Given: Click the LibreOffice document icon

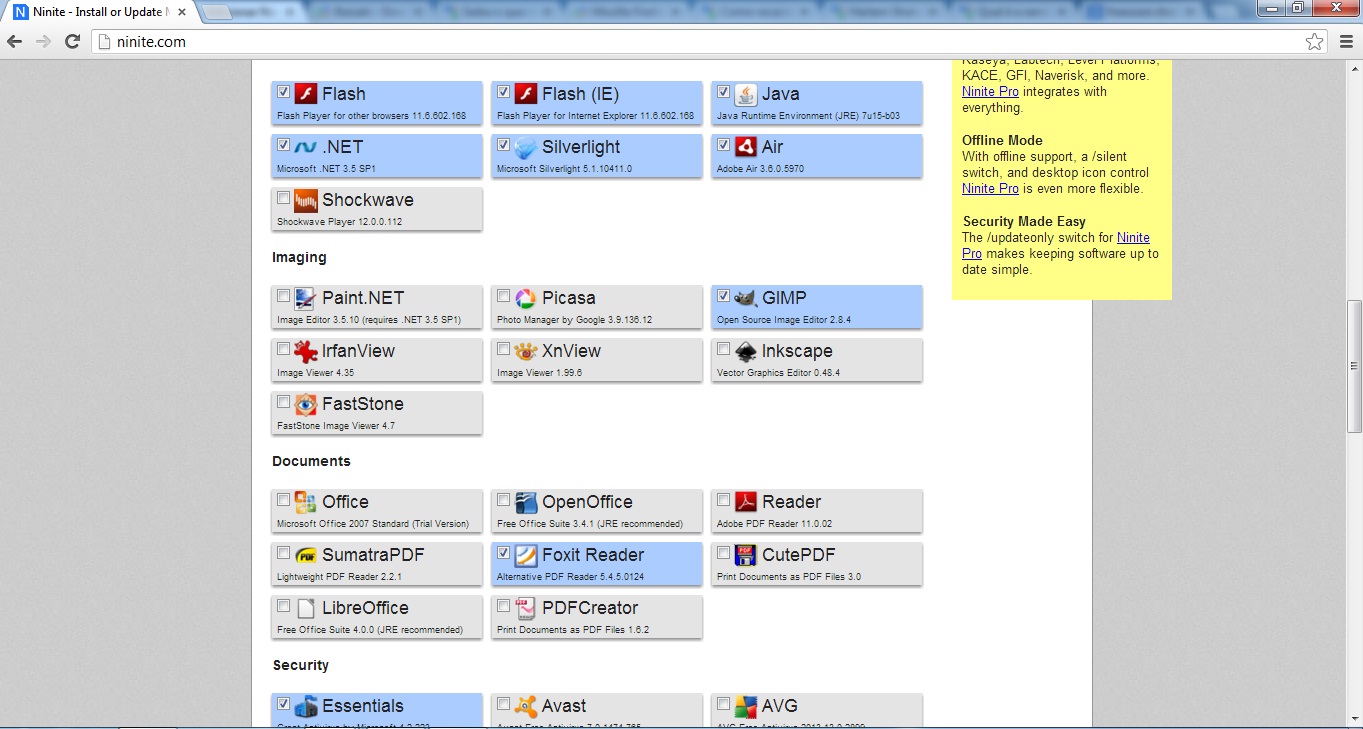Looking at the screenshot, I should coord(306,608).
